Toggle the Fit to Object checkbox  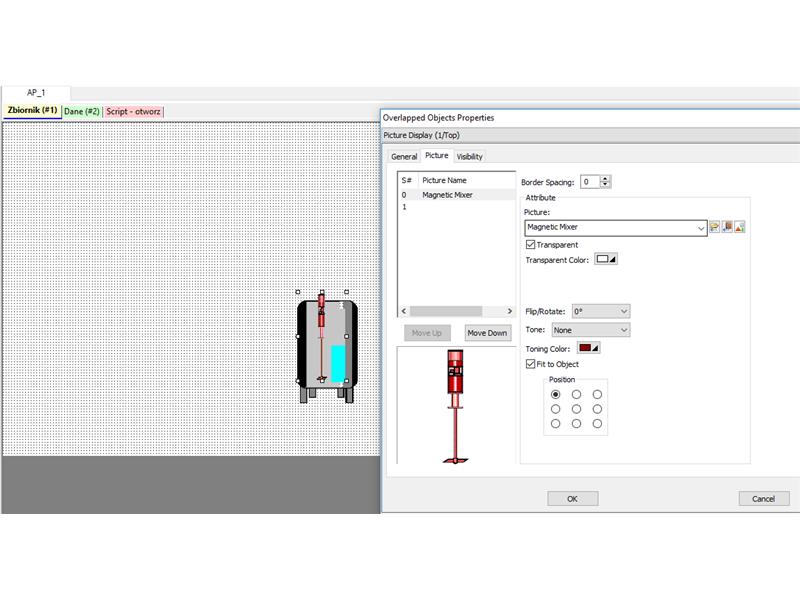click(531, 364)
